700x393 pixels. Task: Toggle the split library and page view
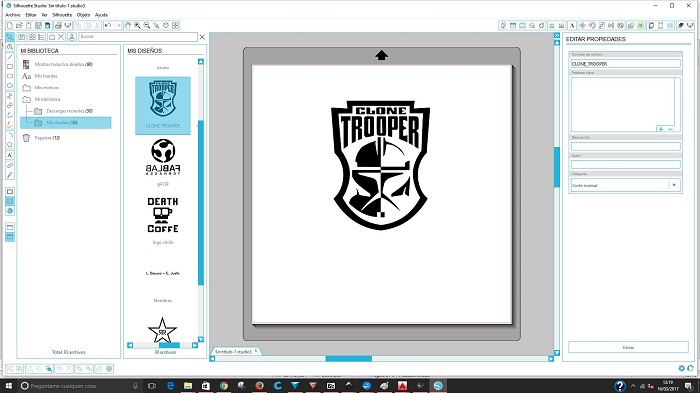10,237
